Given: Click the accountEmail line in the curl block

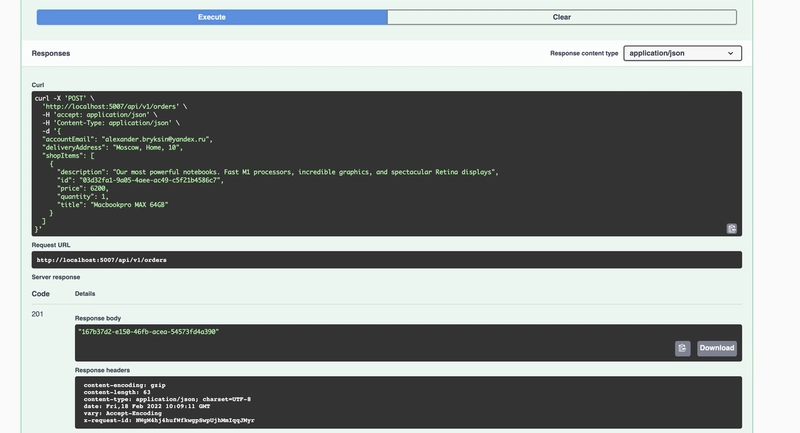Looking at the screenshot, I should pos(128,139).
